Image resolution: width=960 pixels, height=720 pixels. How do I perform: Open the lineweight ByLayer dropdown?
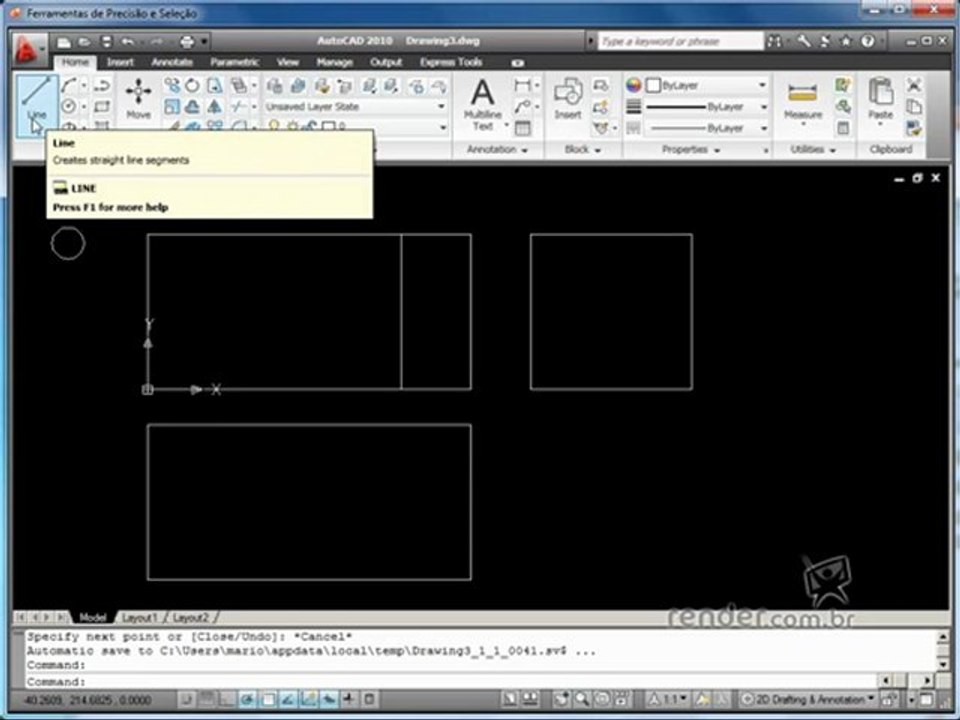(x=707, y=107)
